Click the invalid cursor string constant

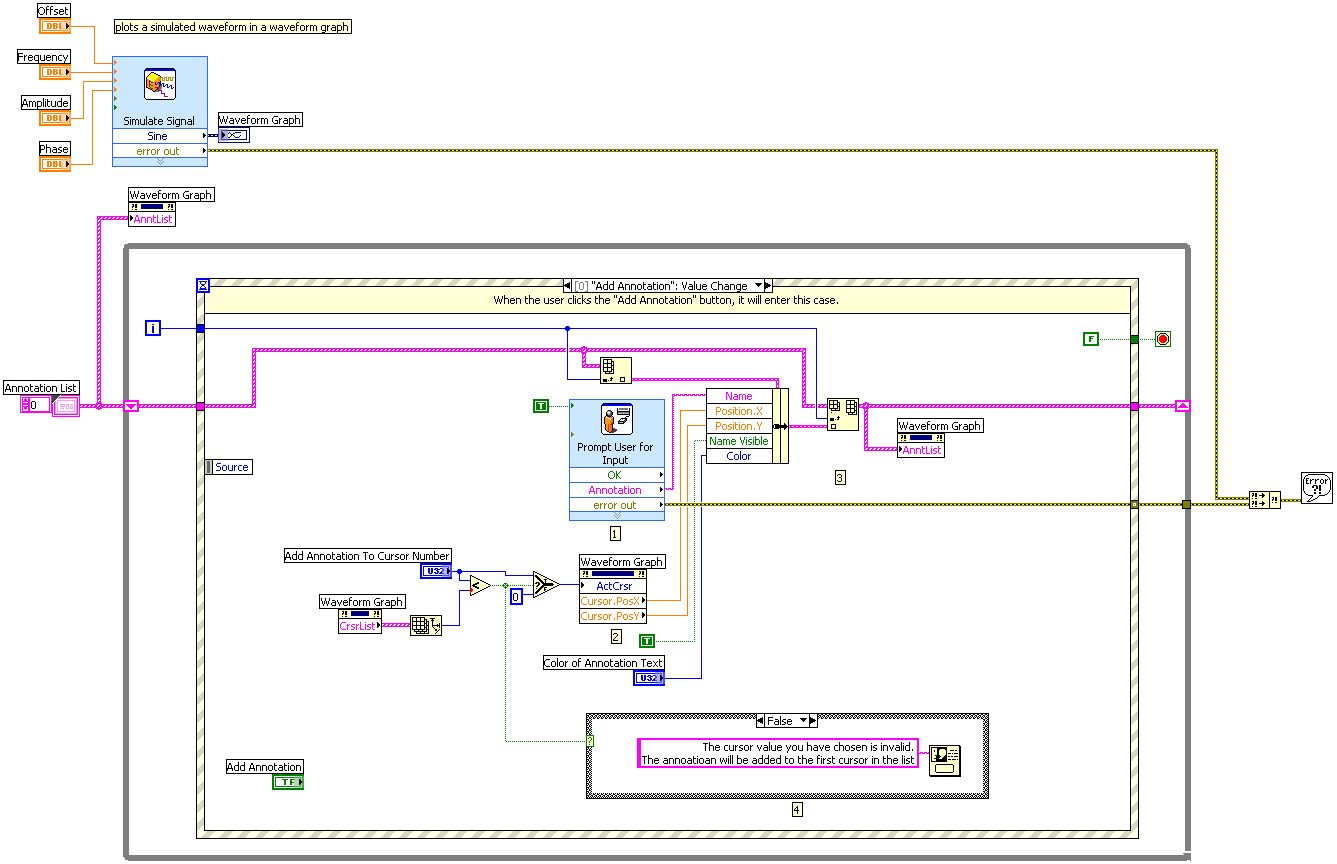click(777, 753)
